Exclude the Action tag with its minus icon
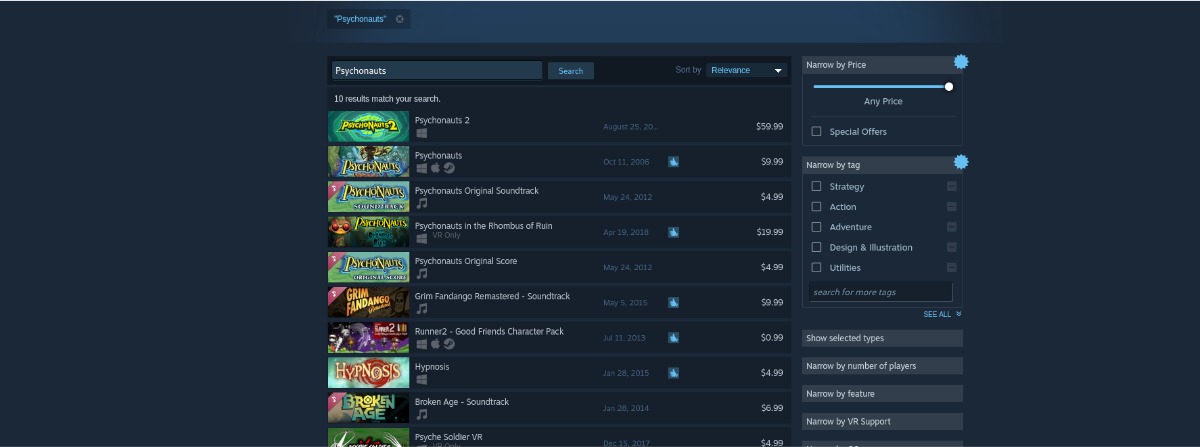The height and width of the screenshot is (447, 1200). tap(952, 207)
